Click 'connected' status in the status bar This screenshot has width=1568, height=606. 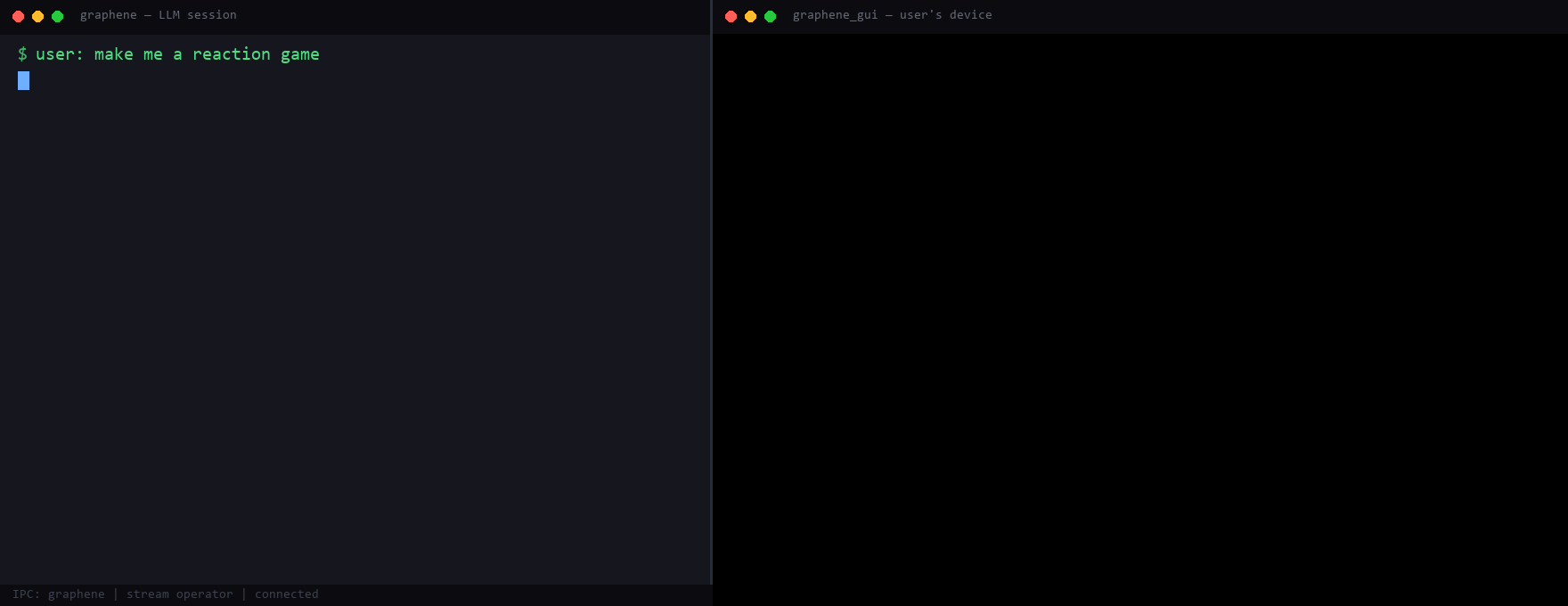(x=287, y=594)
